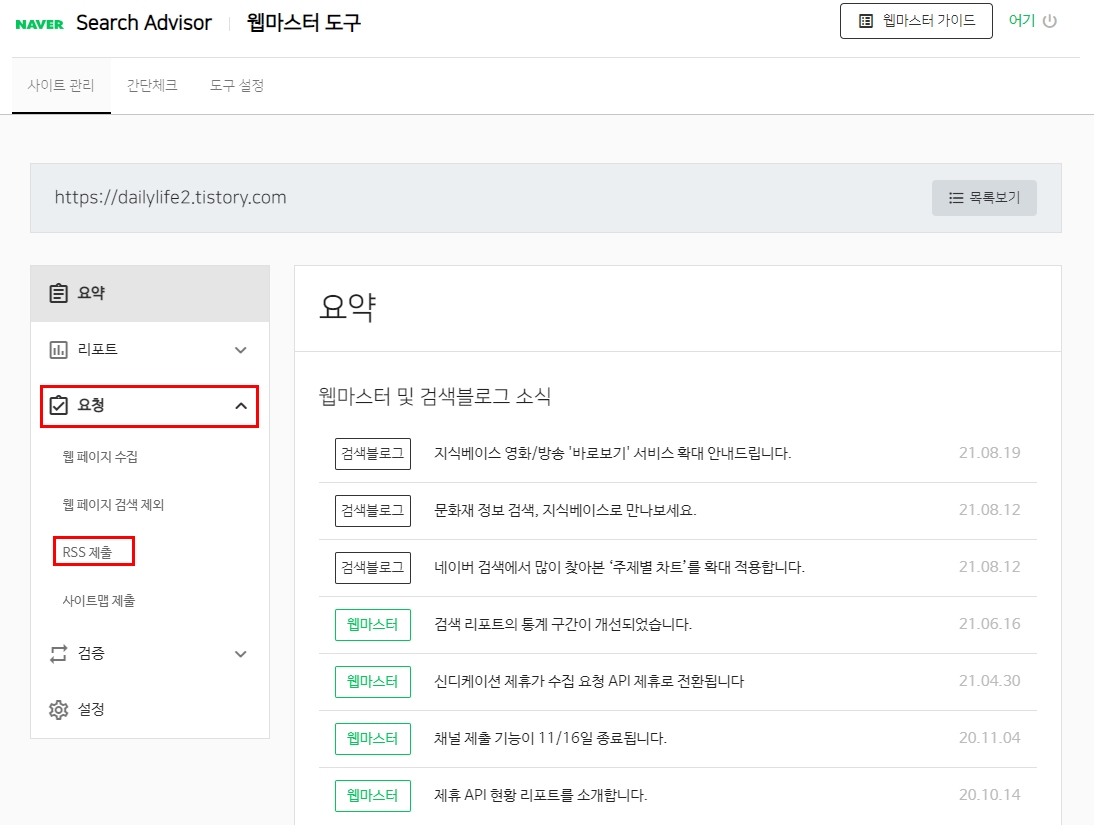The image size is (1094, 825).
Task: Click the 어기 username link
Action: (x=1021, y=21)
